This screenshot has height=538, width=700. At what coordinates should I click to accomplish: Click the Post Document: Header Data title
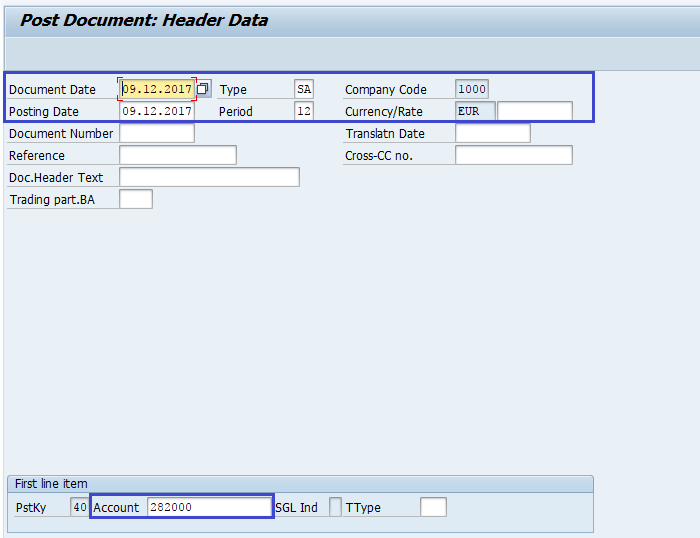(x=144, y=20)
